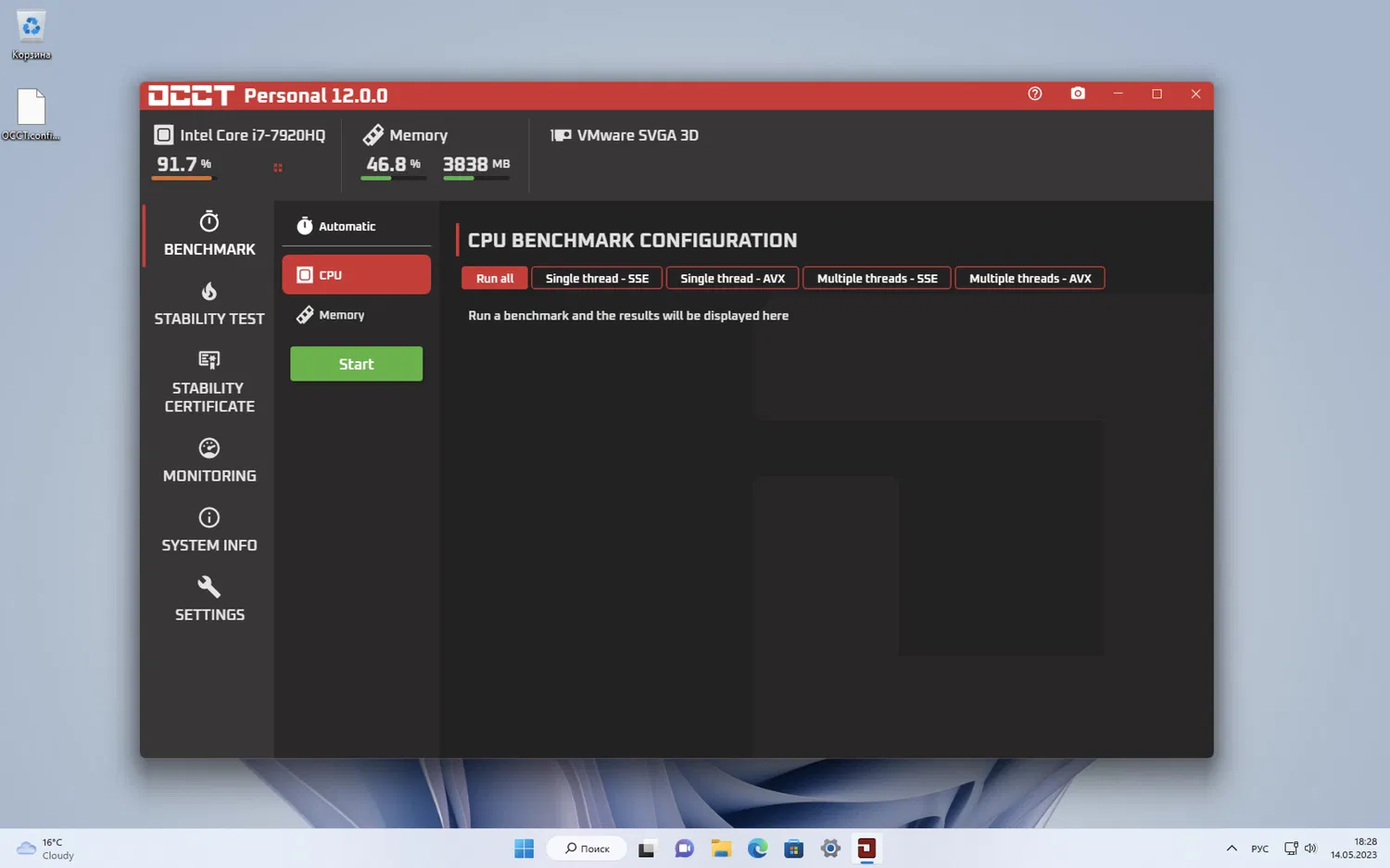
Task: Open network settings from the system tray
Action: pyautogui.click(x=1291, y=849)
